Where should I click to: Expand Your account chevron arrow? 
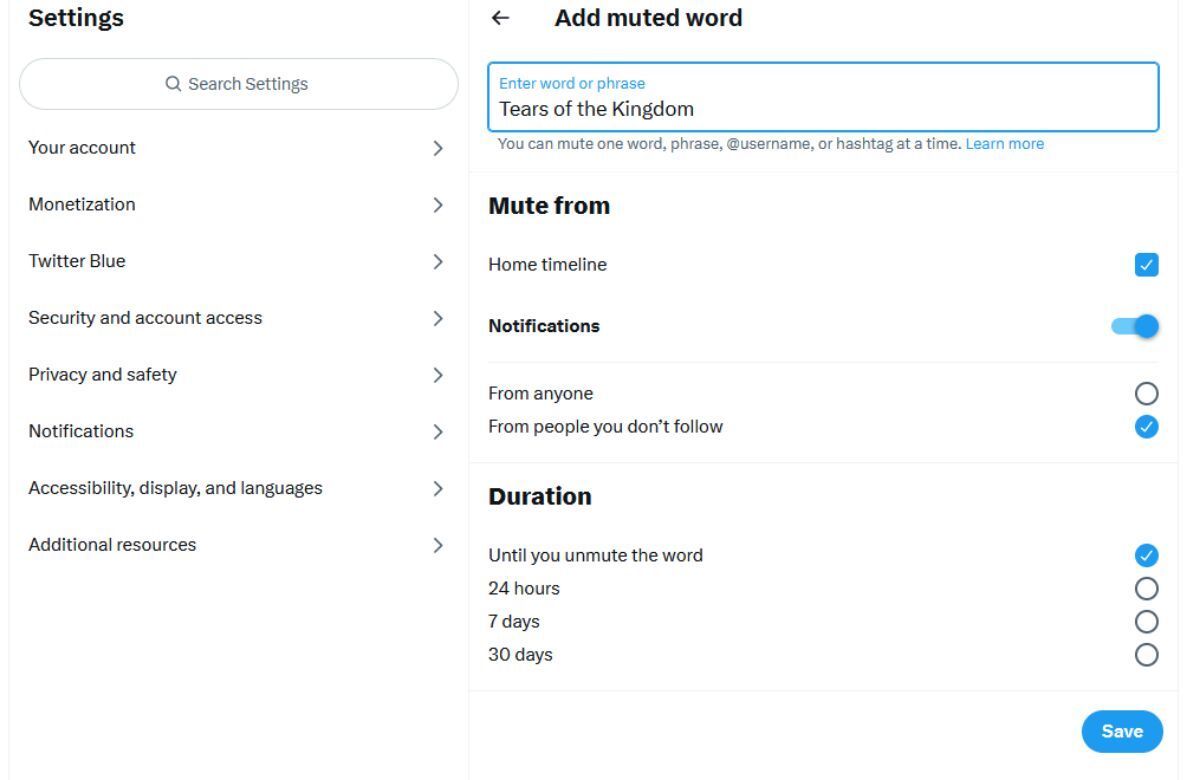point(437,148)
